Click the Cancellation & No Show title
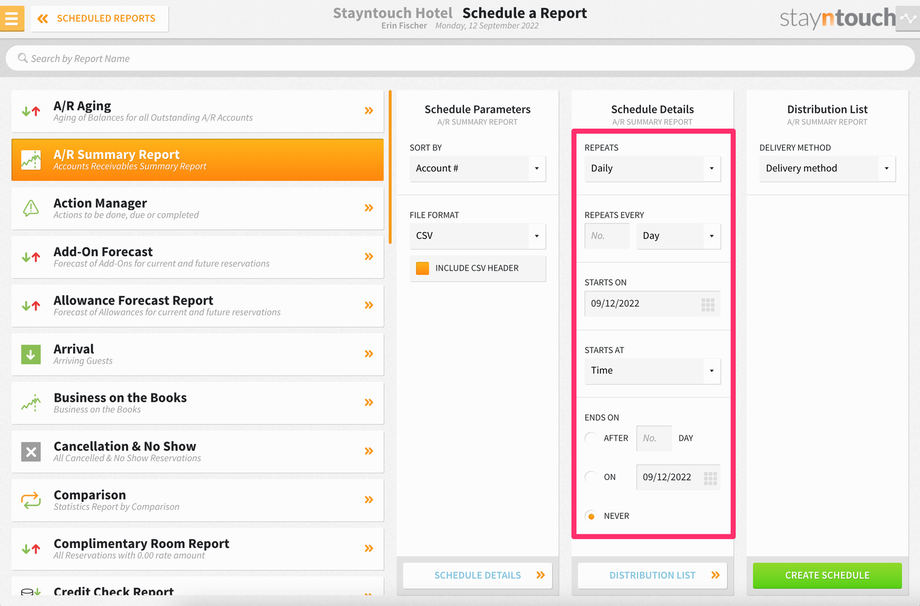The height and width of the screenshot is (606, 920). coord(124,446)
